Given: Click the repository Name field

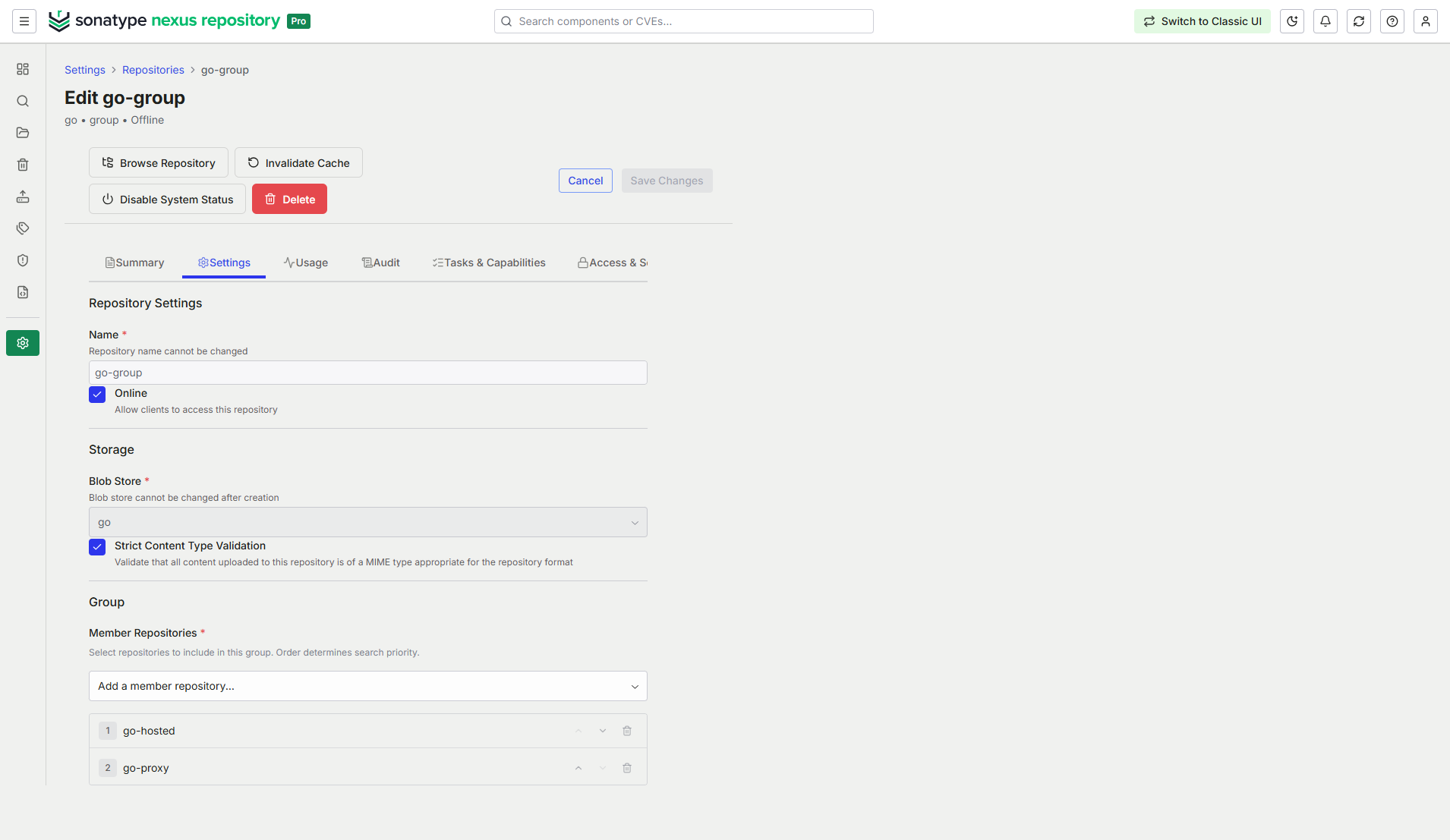Looking at the screenshot, I should [x=368, y=373].
